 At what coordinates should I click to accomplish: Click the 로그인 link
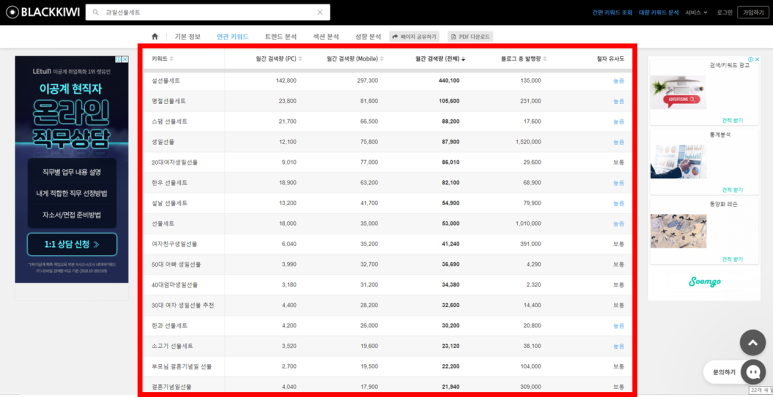(x=724, y=12)
